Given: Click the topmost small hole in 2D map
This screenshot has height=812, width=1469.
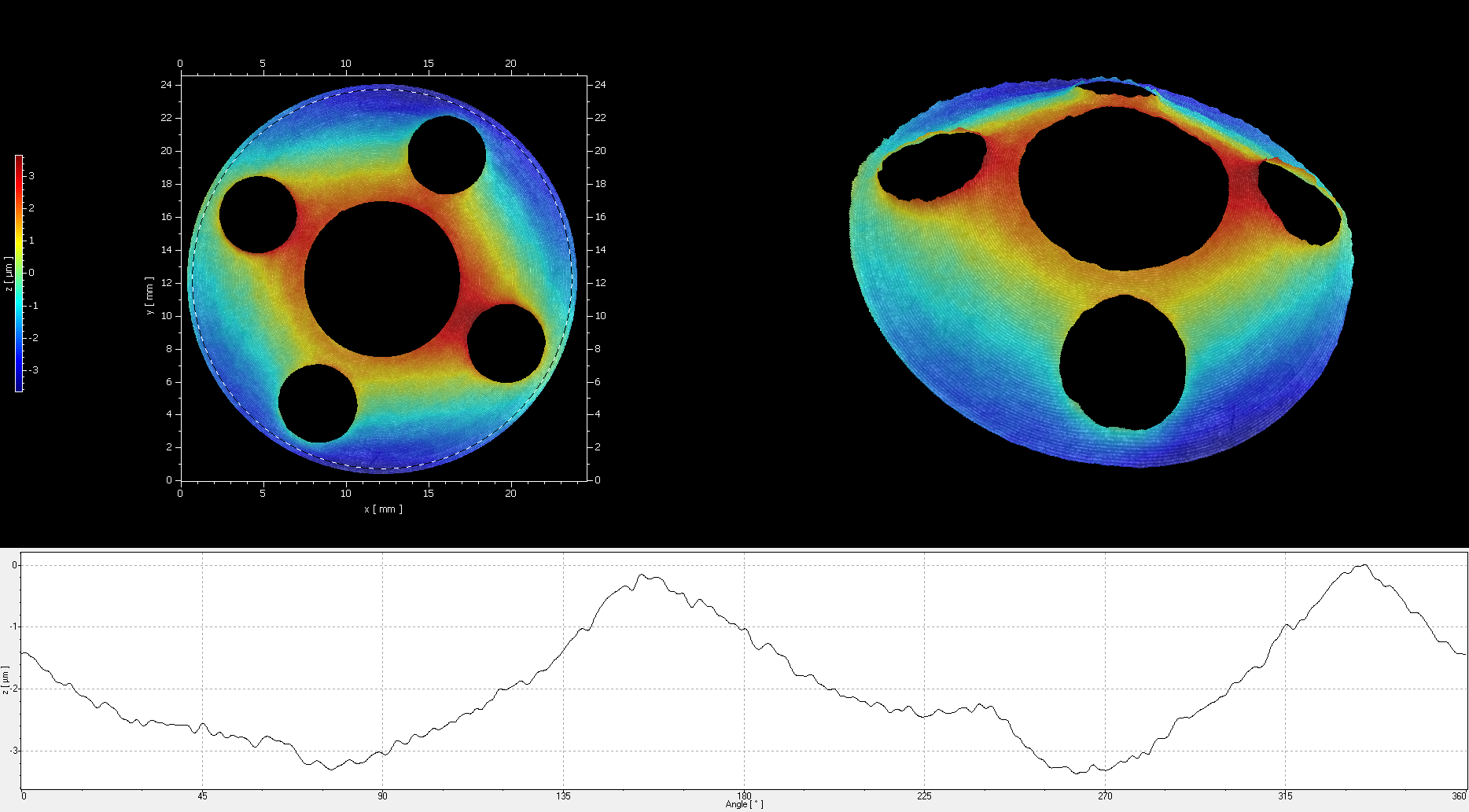Looking at the screenshot, I should (x=447, y=155).
